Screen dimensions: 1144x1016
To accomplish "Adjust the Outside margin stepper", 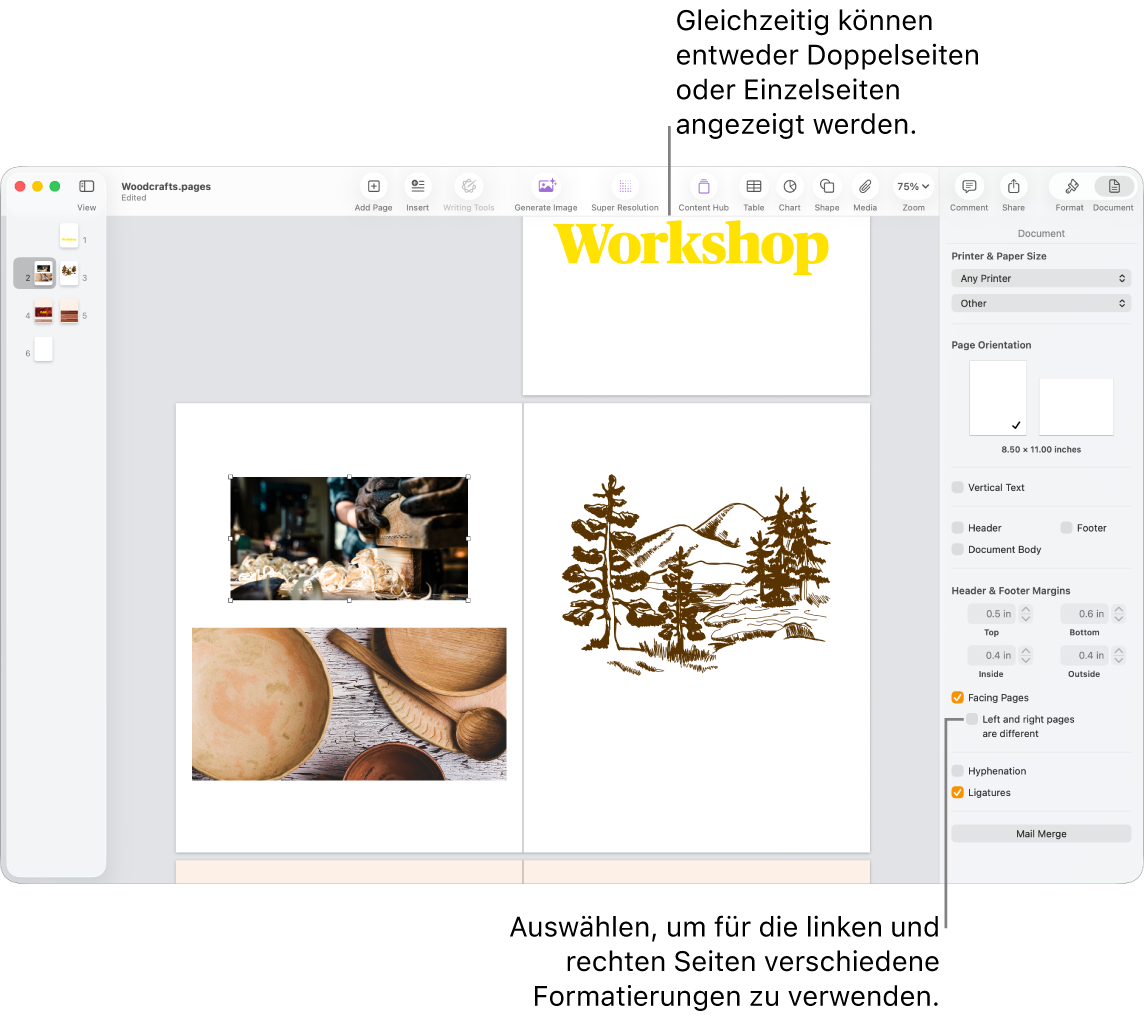I will (1119, 656).
